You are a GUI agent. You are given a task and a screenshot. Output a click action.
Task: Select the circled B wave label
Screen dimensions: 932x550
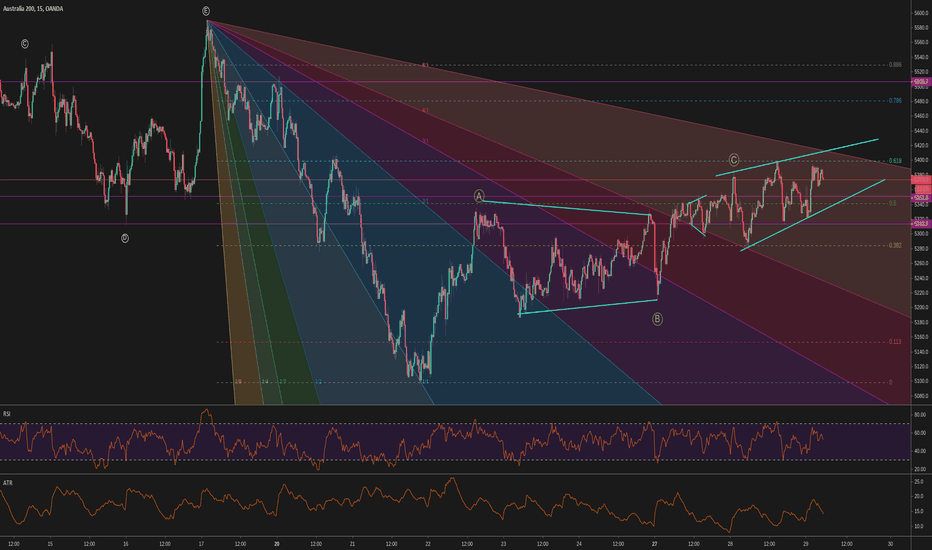657,319
